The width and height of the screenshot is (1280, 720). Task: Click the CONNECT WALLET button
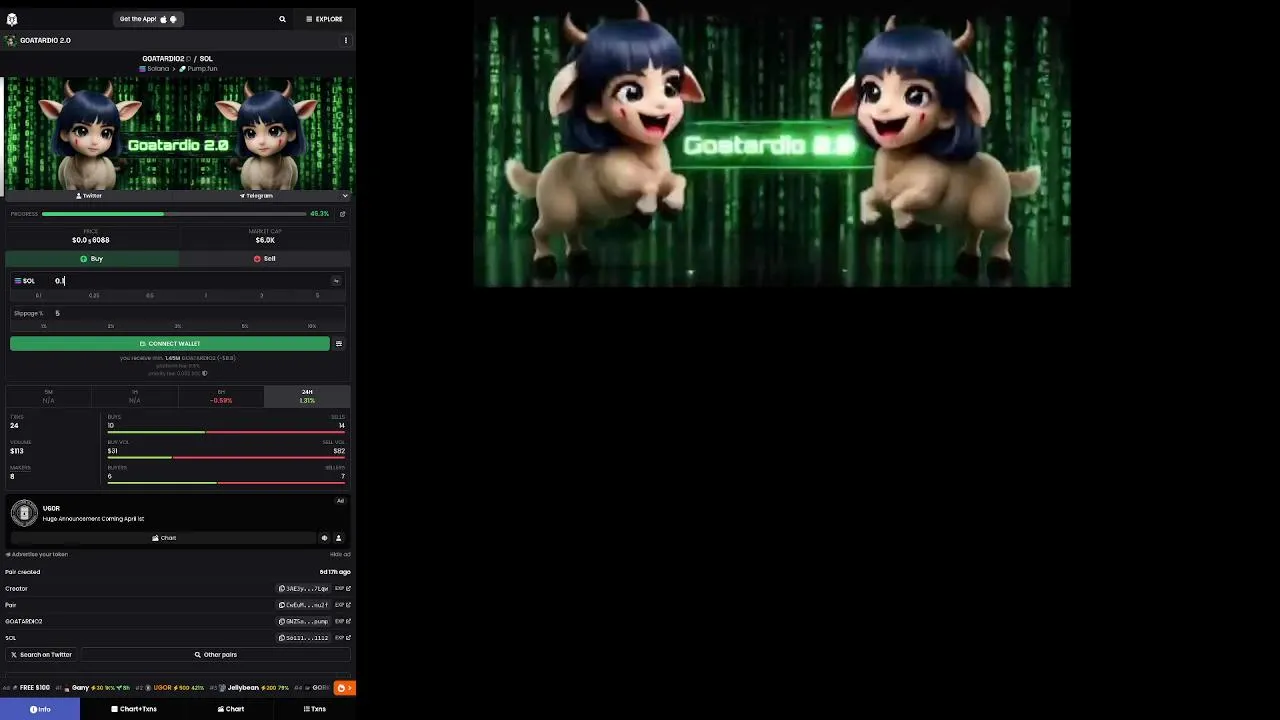click(170, 344)
